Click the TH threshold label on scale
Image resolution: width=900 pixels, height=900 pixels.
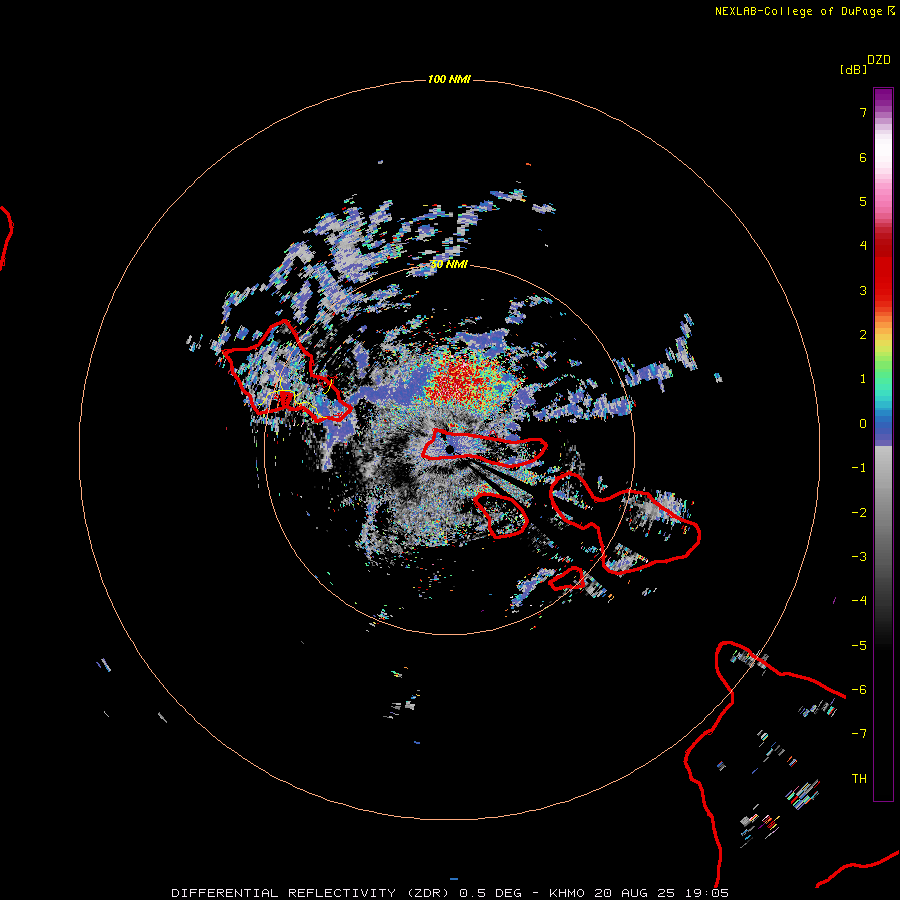(x=859, y=779)
